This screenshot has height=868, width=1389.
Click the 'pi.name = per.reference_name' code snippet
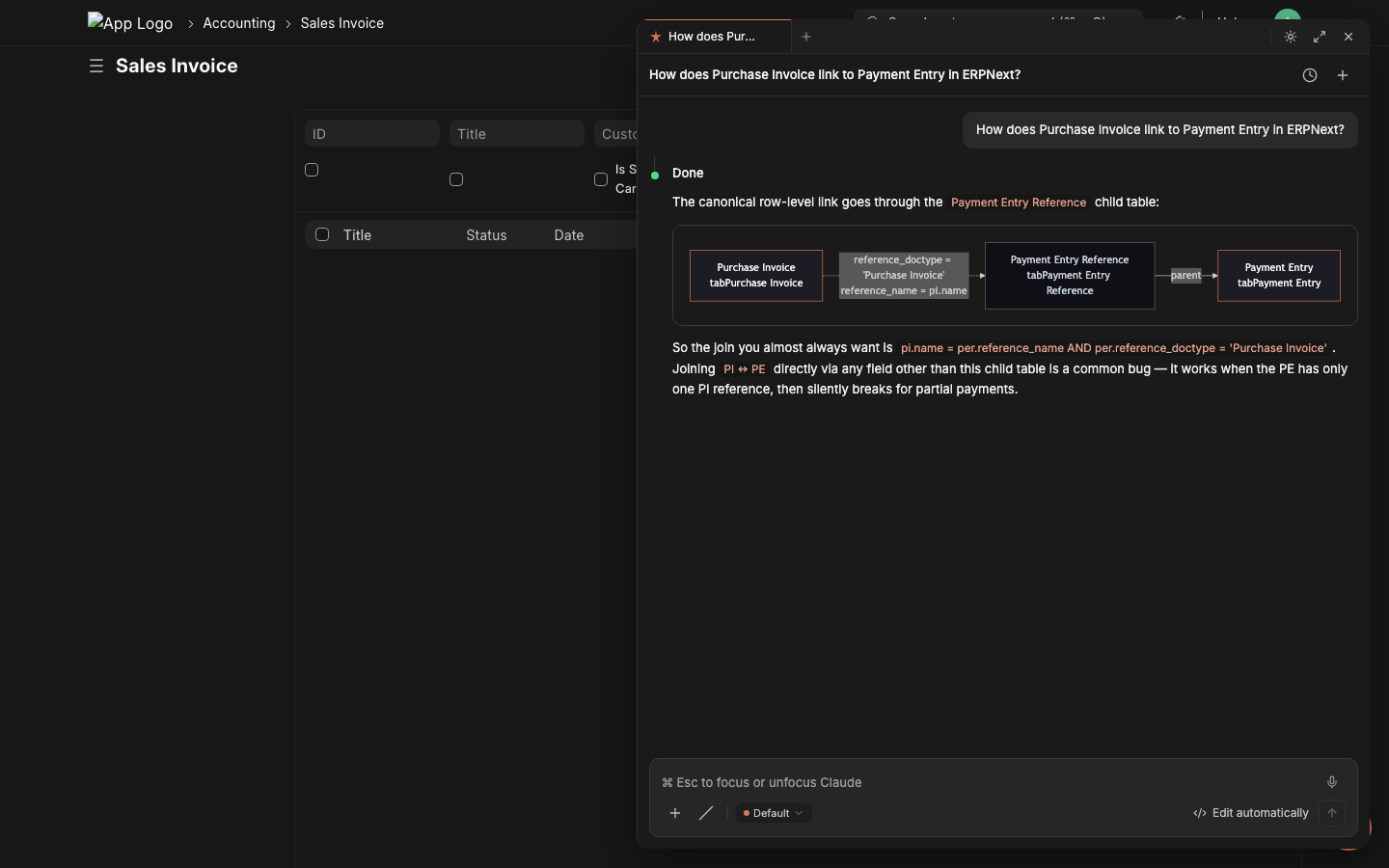[1114, 348]
